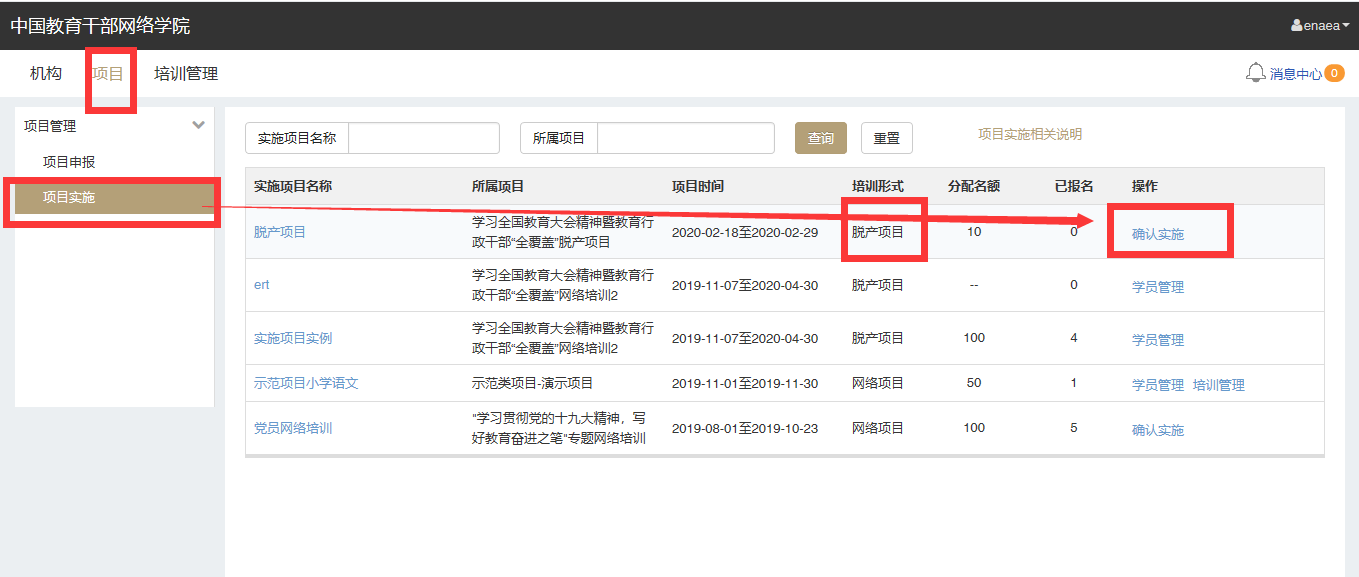This screenshot has width=1359, height=577.
Task: Open the ert project link
Action: tap(262, 285)
